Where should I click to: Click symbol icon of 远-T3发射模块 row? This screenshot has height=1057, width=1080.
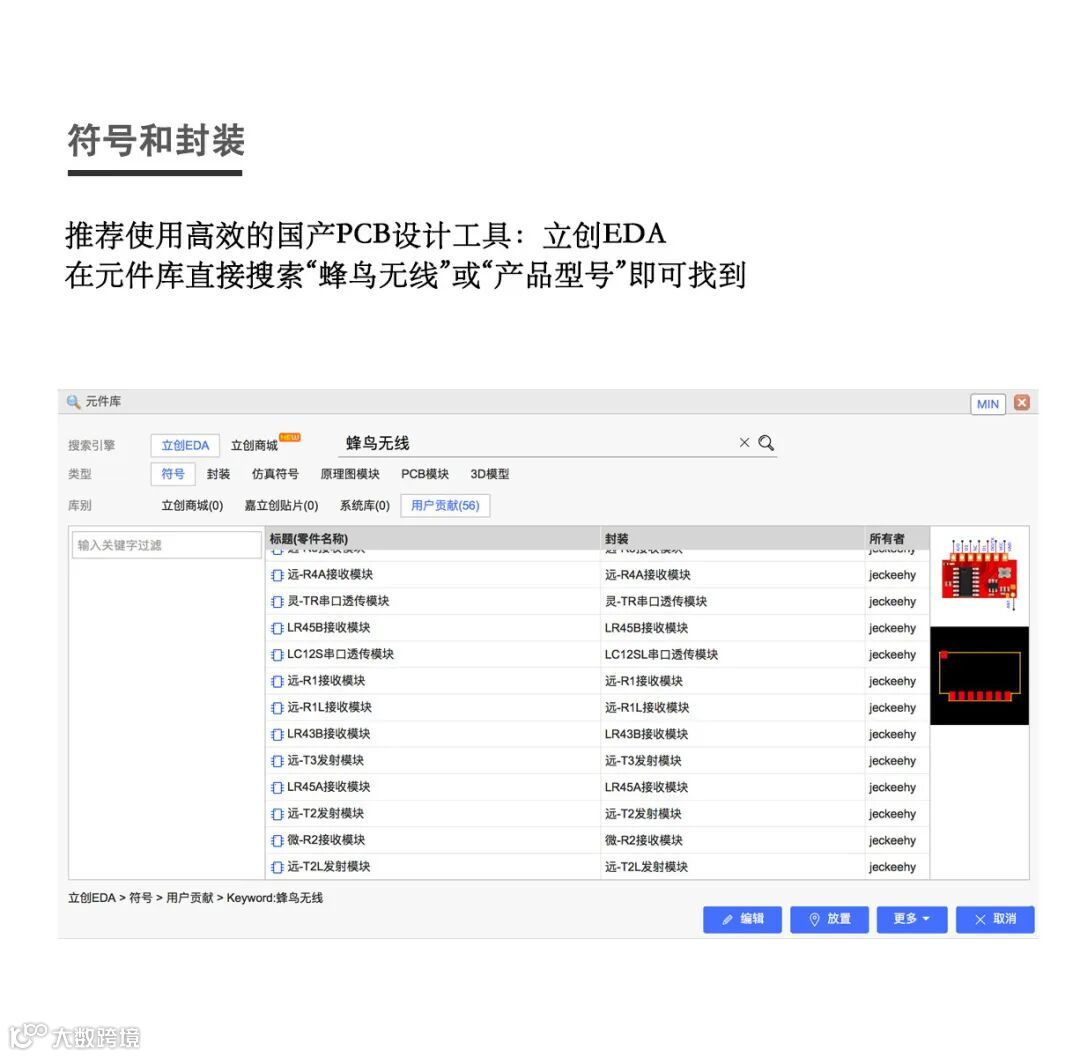pos(277,761)
